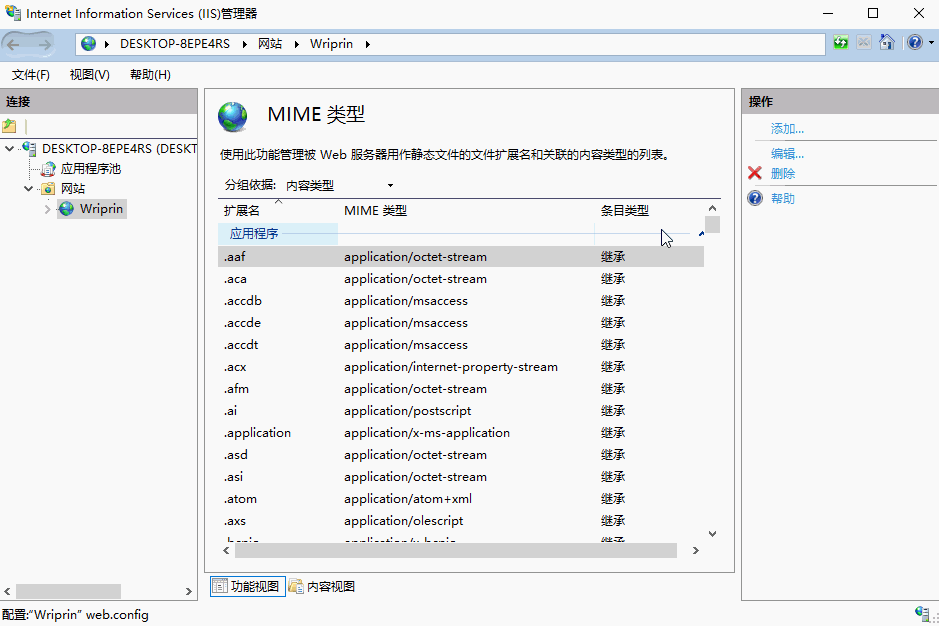Click the list scroll down arrow
This screenshot has width=939, height=626.
[x=712, y=533]
